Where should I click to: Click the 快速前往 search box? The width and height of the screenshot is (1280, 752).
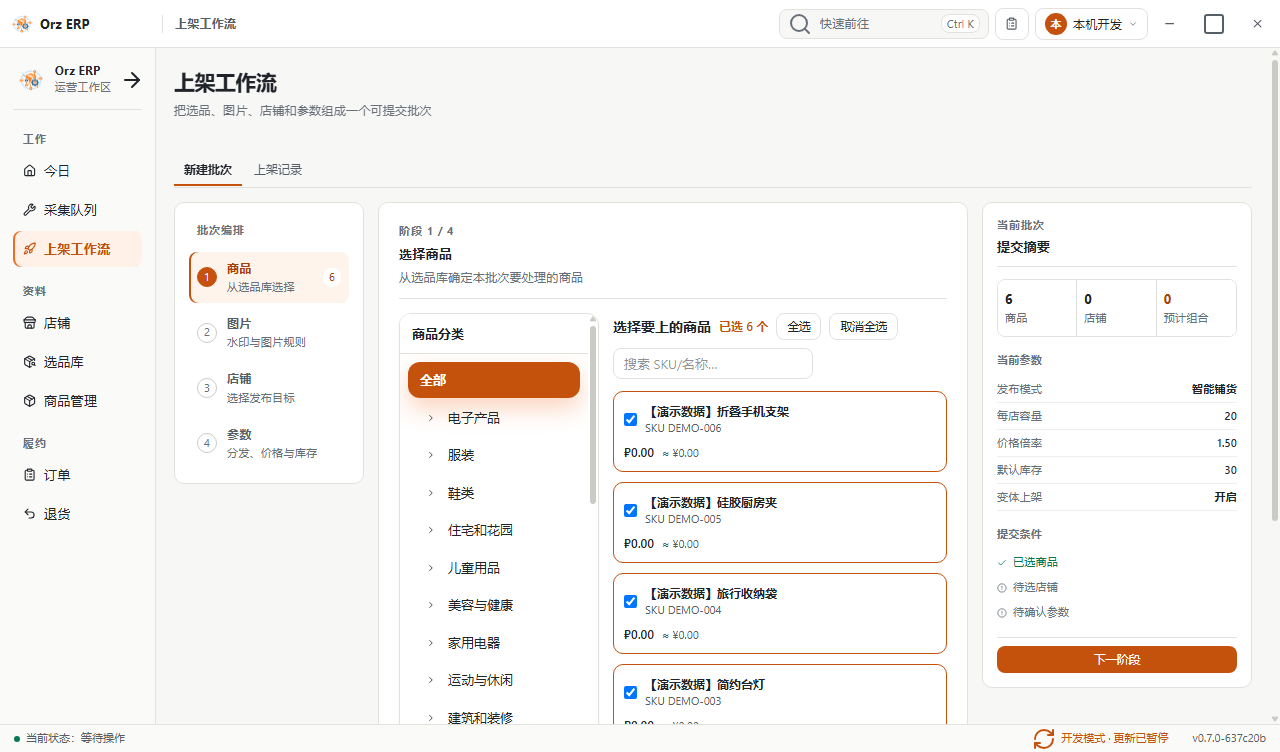click(884, 24)
